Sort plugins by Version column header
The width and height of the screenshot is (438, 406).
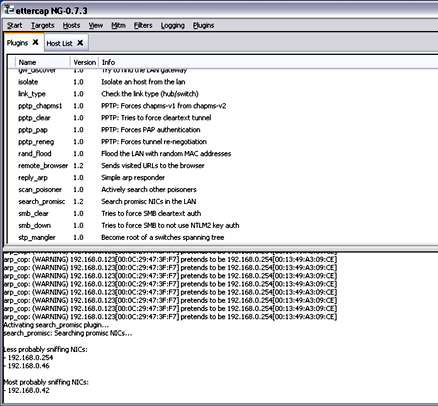[85, 62]
